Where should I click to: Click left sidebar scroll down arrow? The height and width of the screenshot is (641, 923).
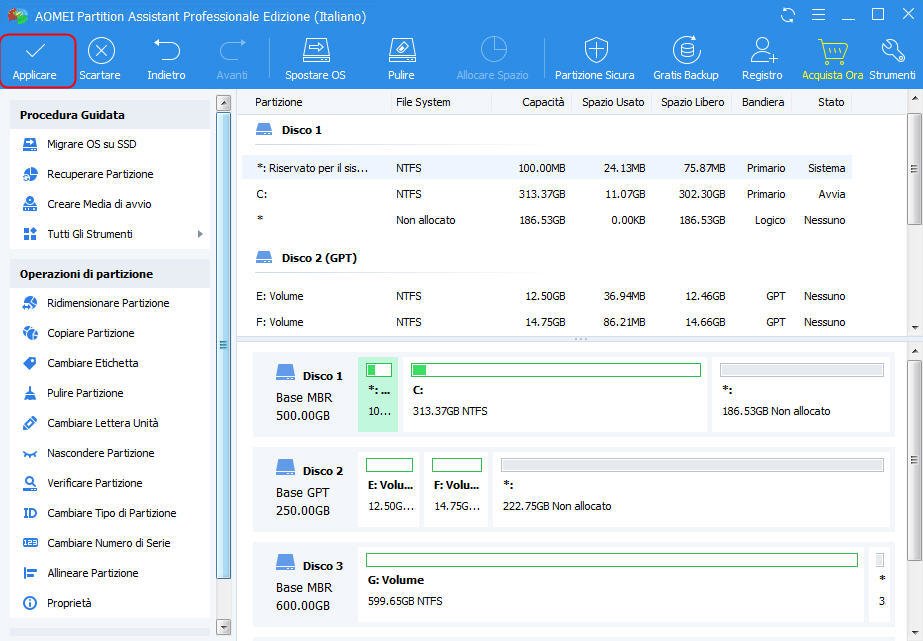(x=223, y=627)
